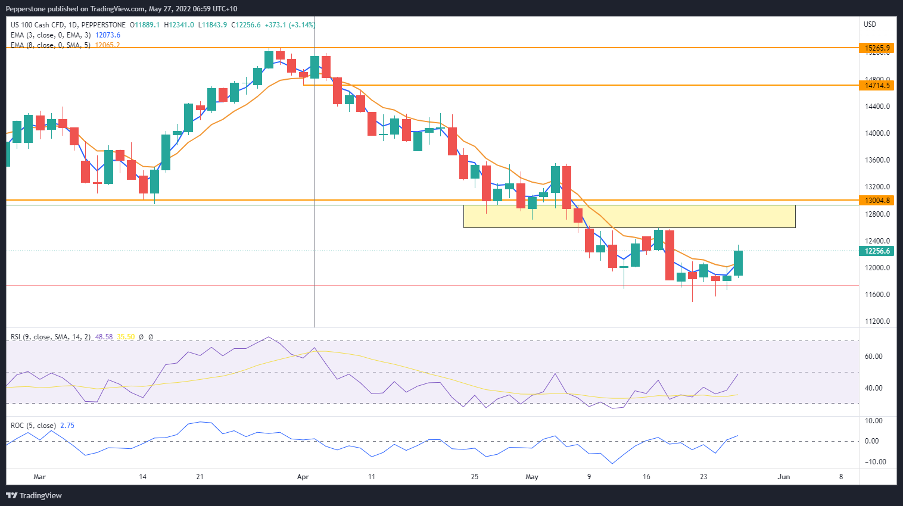Image resolution: width=904 pixels, height=506 pixels.
Task: Click the 14714.5 orange price level tag
Action: click(876, 85)
